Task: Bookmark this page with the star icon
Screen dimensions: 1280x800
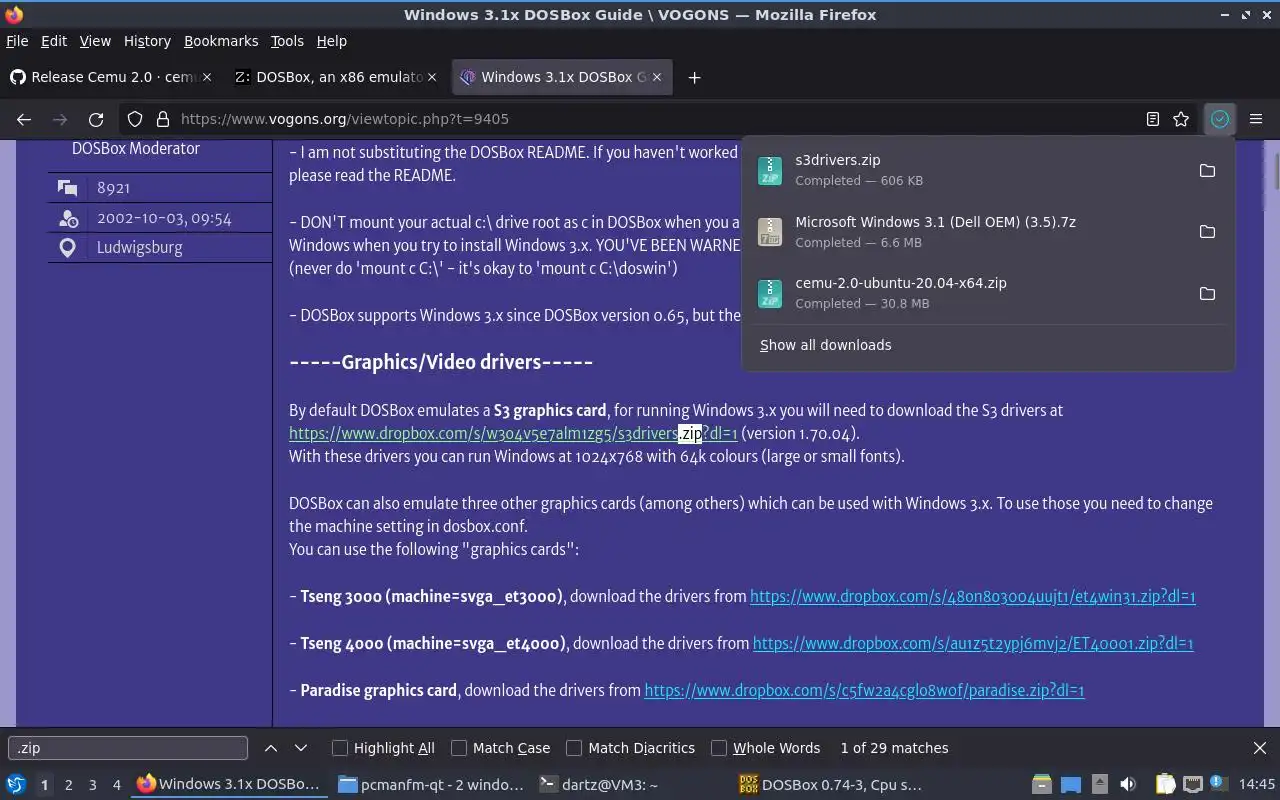Action: click(1181, 119)
